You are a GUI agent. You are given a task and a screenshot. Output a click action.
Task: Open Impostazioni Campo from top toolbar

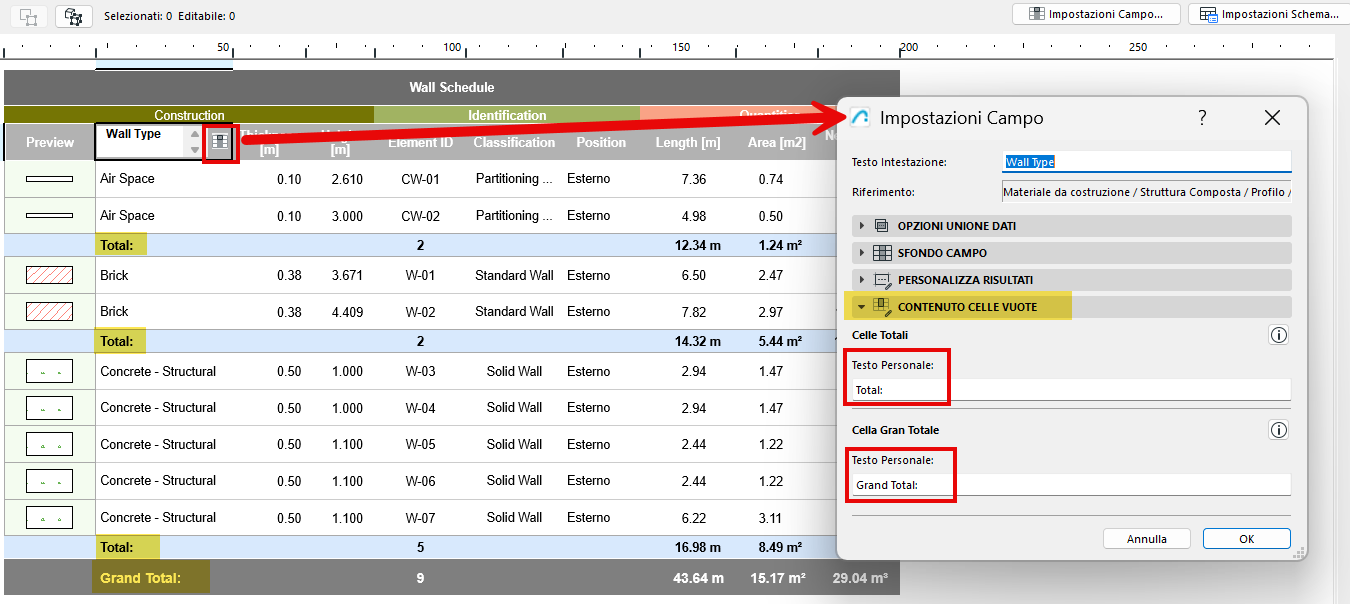[x=1096, y=15]
